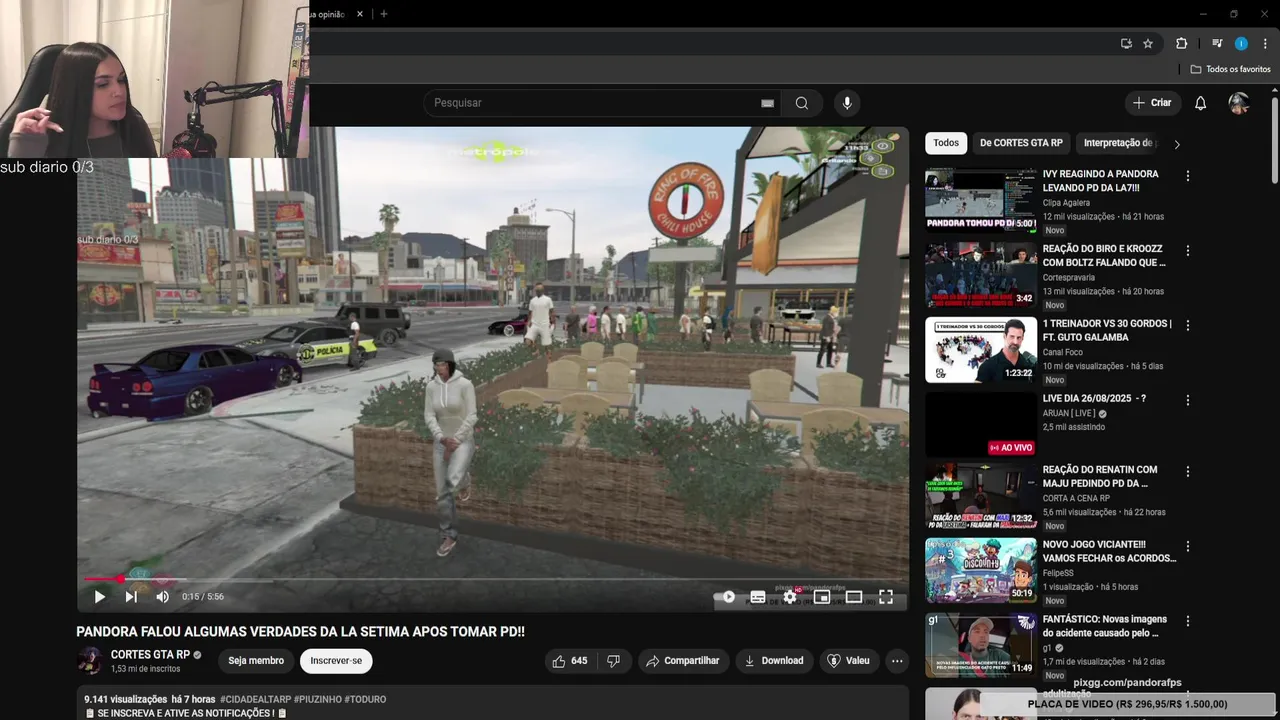The width and height of the screenshot is (1280, 720).
Task: Open the Chrome profile icon
Action: tap(1241, 43)
